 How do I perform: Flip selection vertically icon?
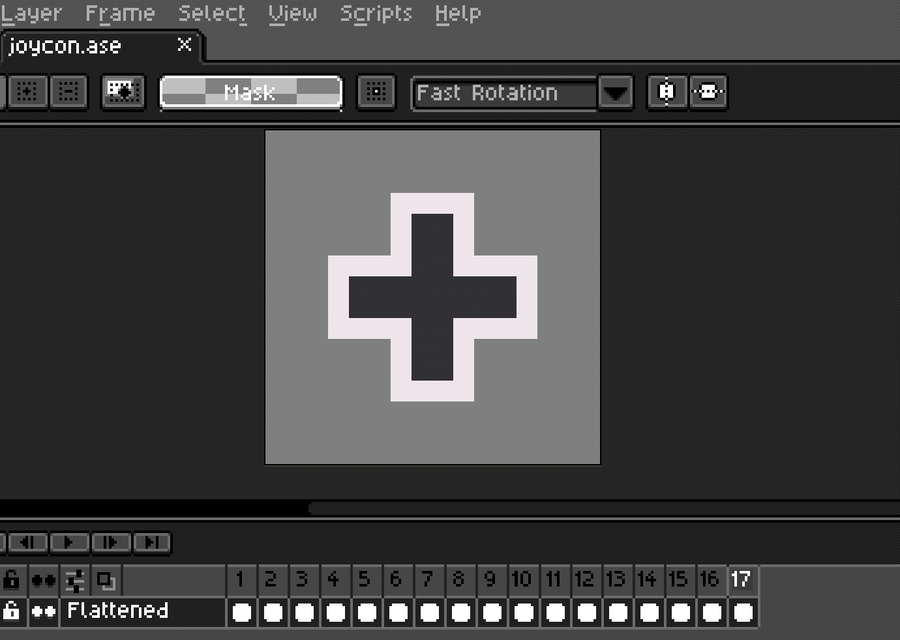(708, 92)
